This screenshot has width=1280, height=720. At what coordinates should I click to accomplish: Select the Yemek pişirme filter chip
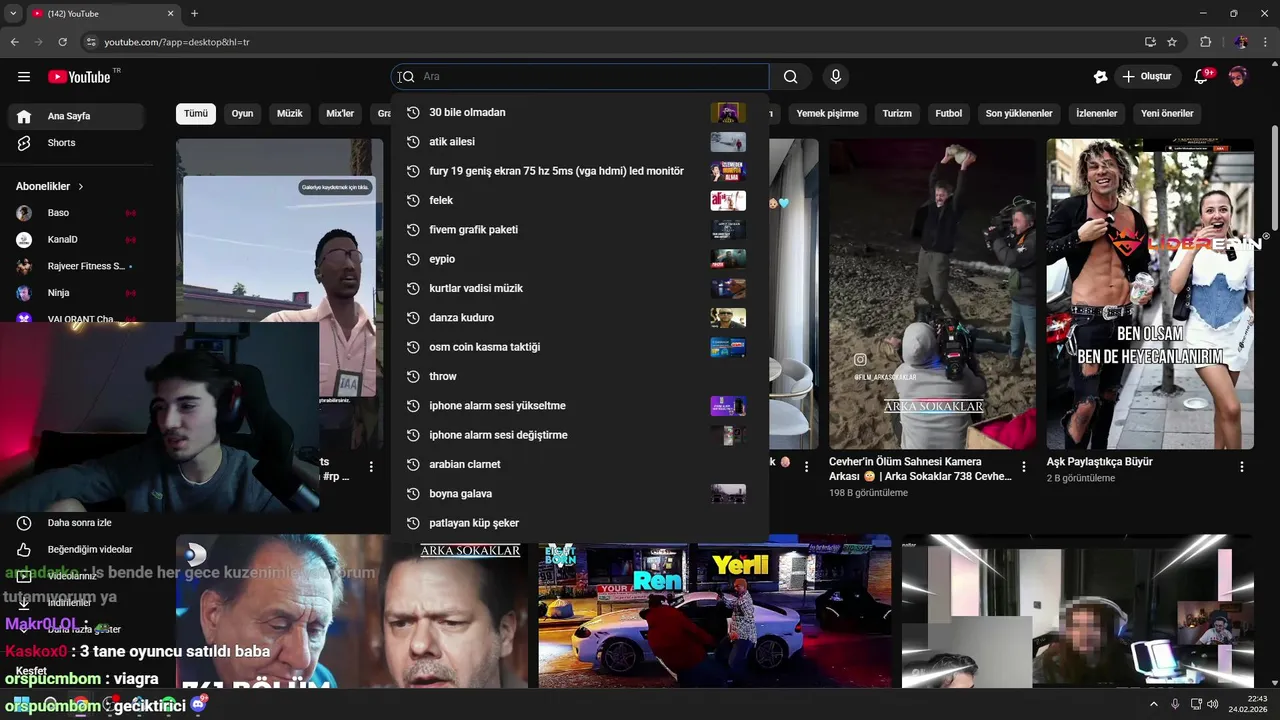[827, 113]
